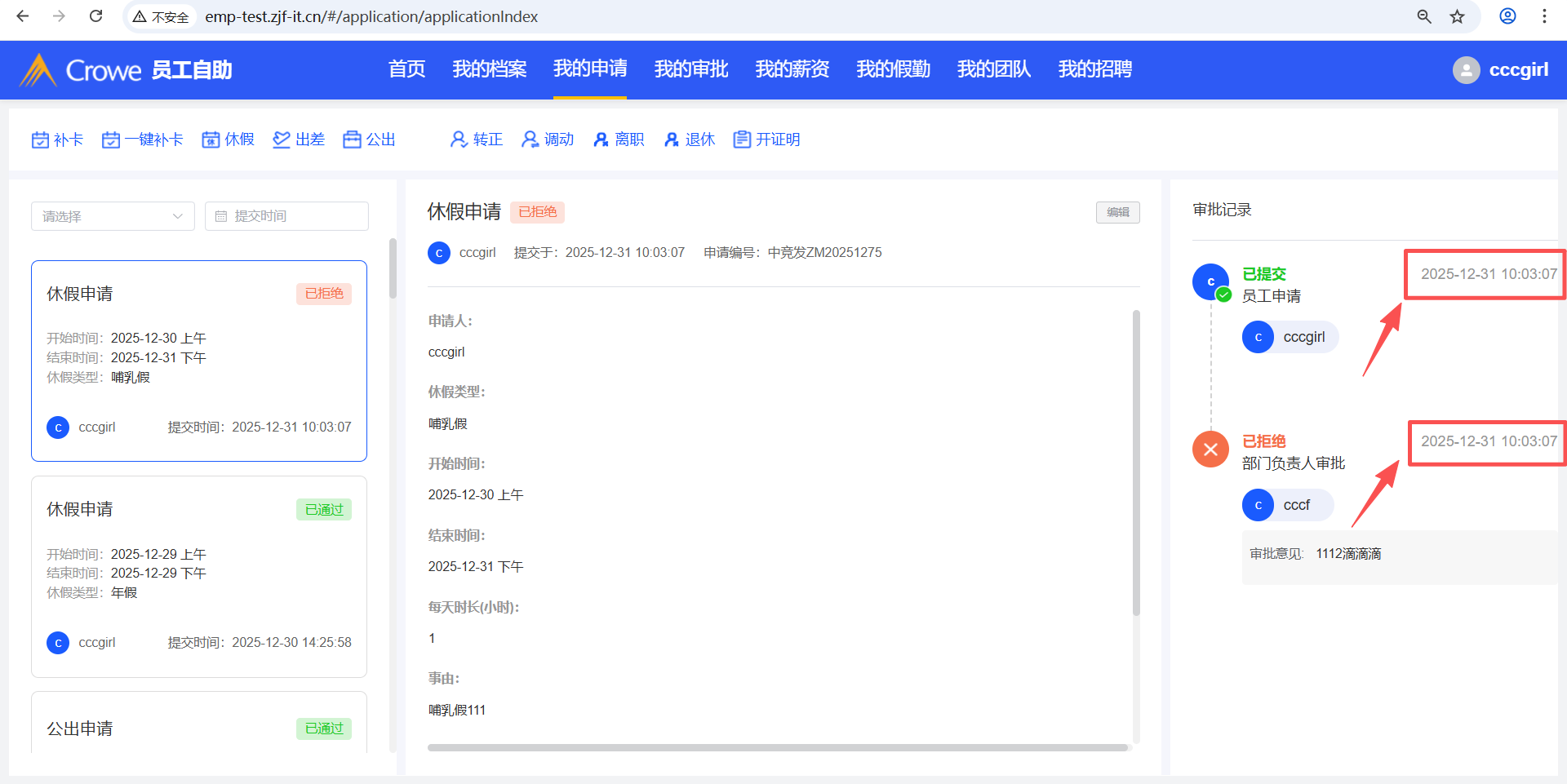Click the browser address bar URL
This screenshot has height=784, width=1567.
pos(371,16)
